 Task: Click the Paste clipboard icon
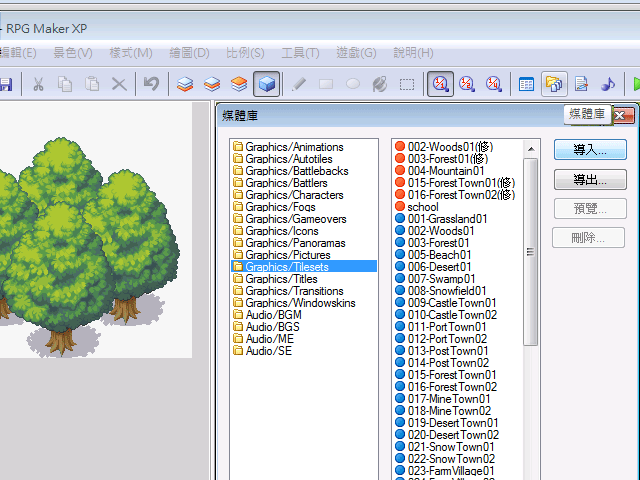92,84
